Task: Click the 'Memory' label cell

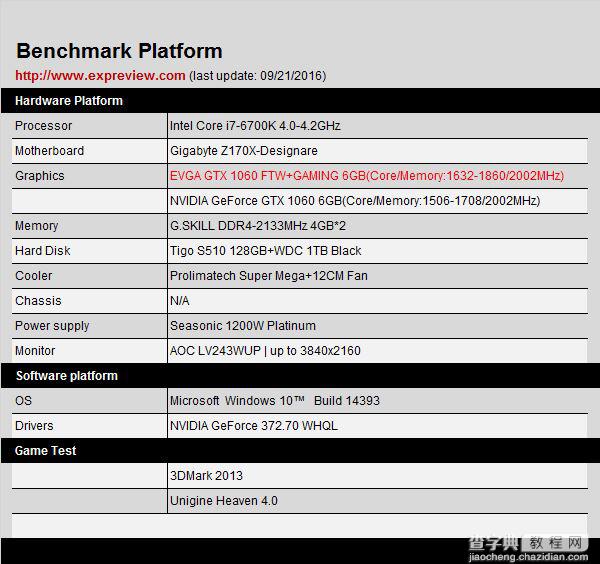Action: (89, 226)
